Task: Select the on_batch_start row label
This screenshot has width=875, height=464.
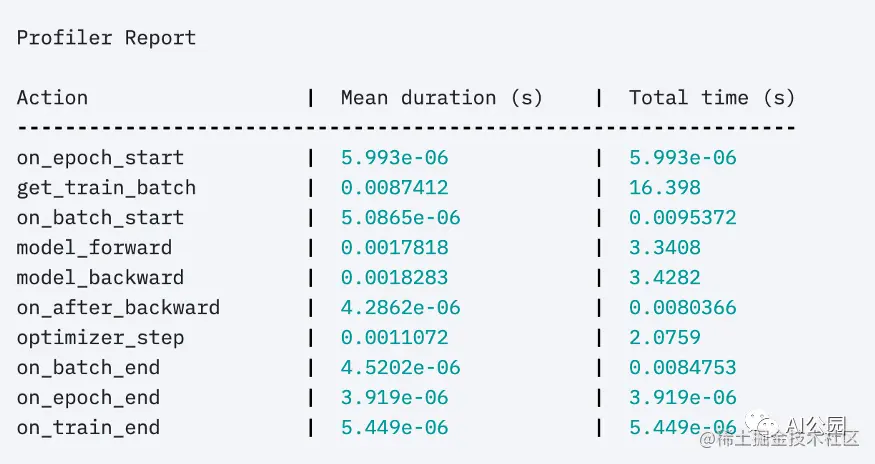Action: (x=100, y=218)
